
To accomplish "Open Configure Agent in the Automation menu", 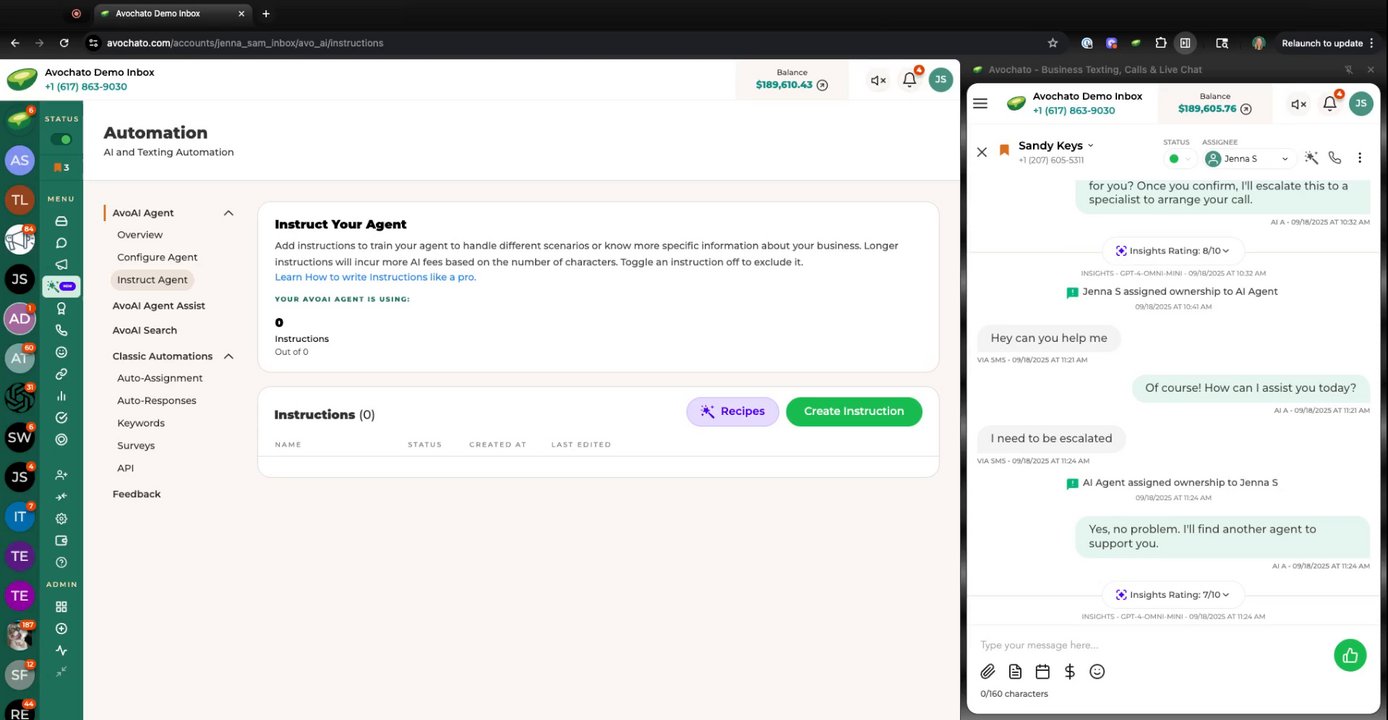I will (x=157, y=257).
